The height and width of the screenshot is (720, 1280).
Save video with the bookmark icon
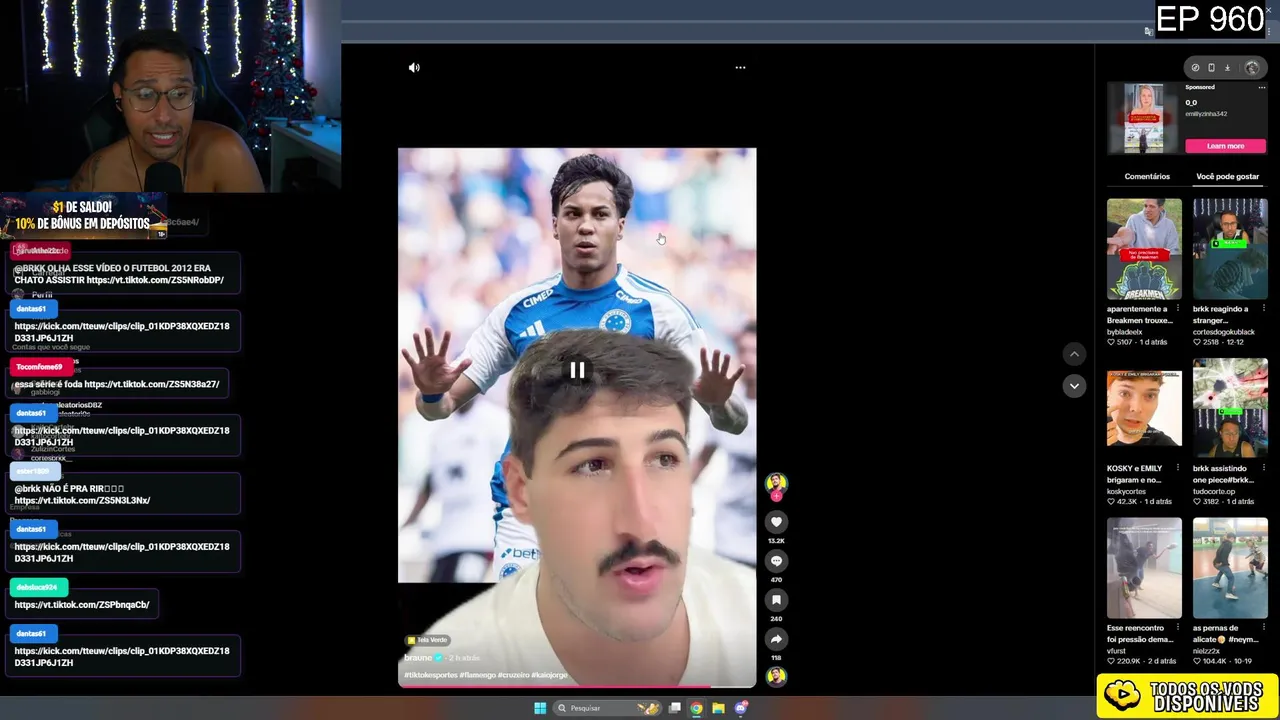tap(776, 600)
